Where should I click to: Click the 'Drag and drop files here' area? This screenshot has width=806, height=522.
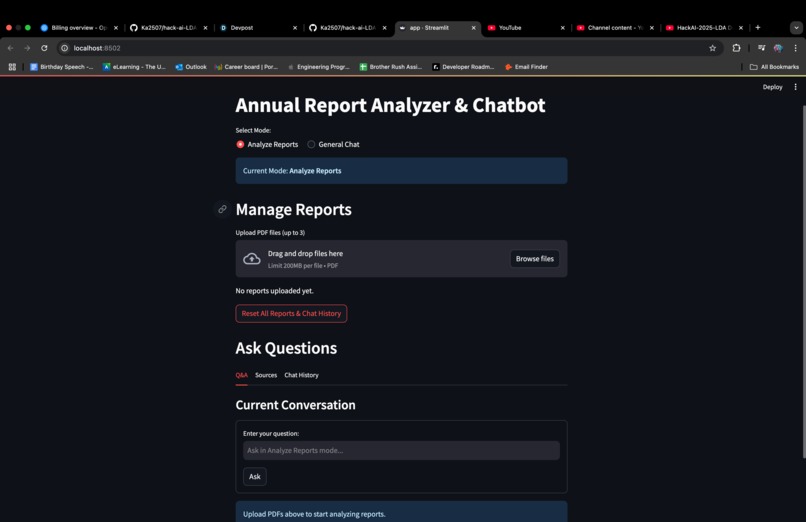point(401,258)
